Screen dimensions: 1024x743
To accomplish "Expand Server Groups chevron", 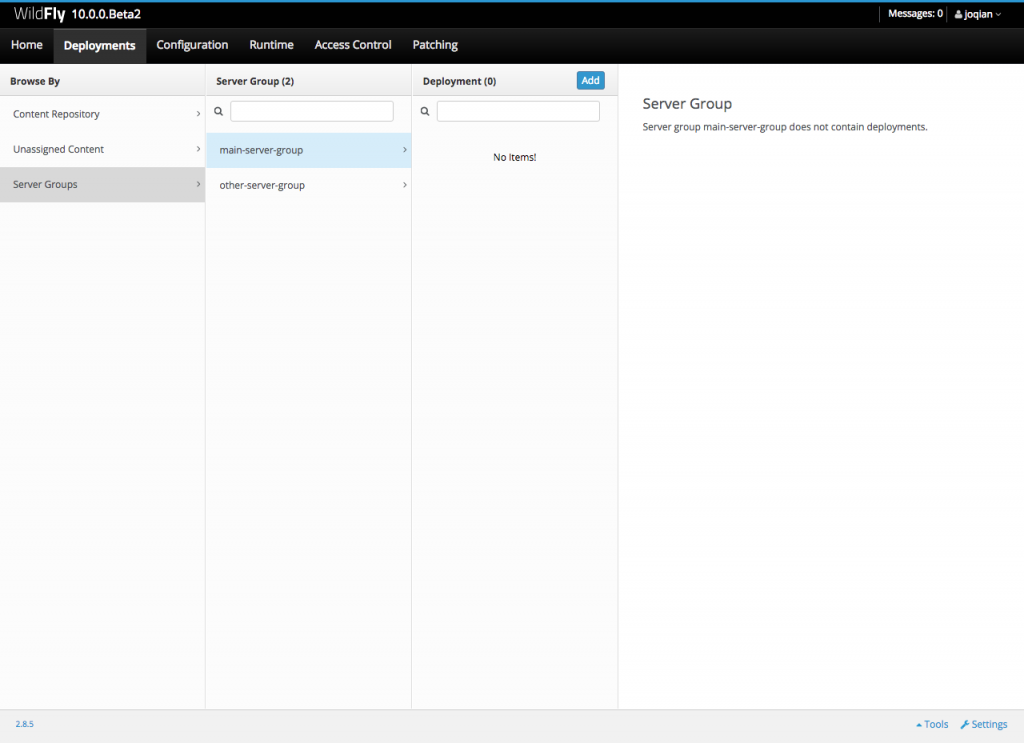I will 199,184.
